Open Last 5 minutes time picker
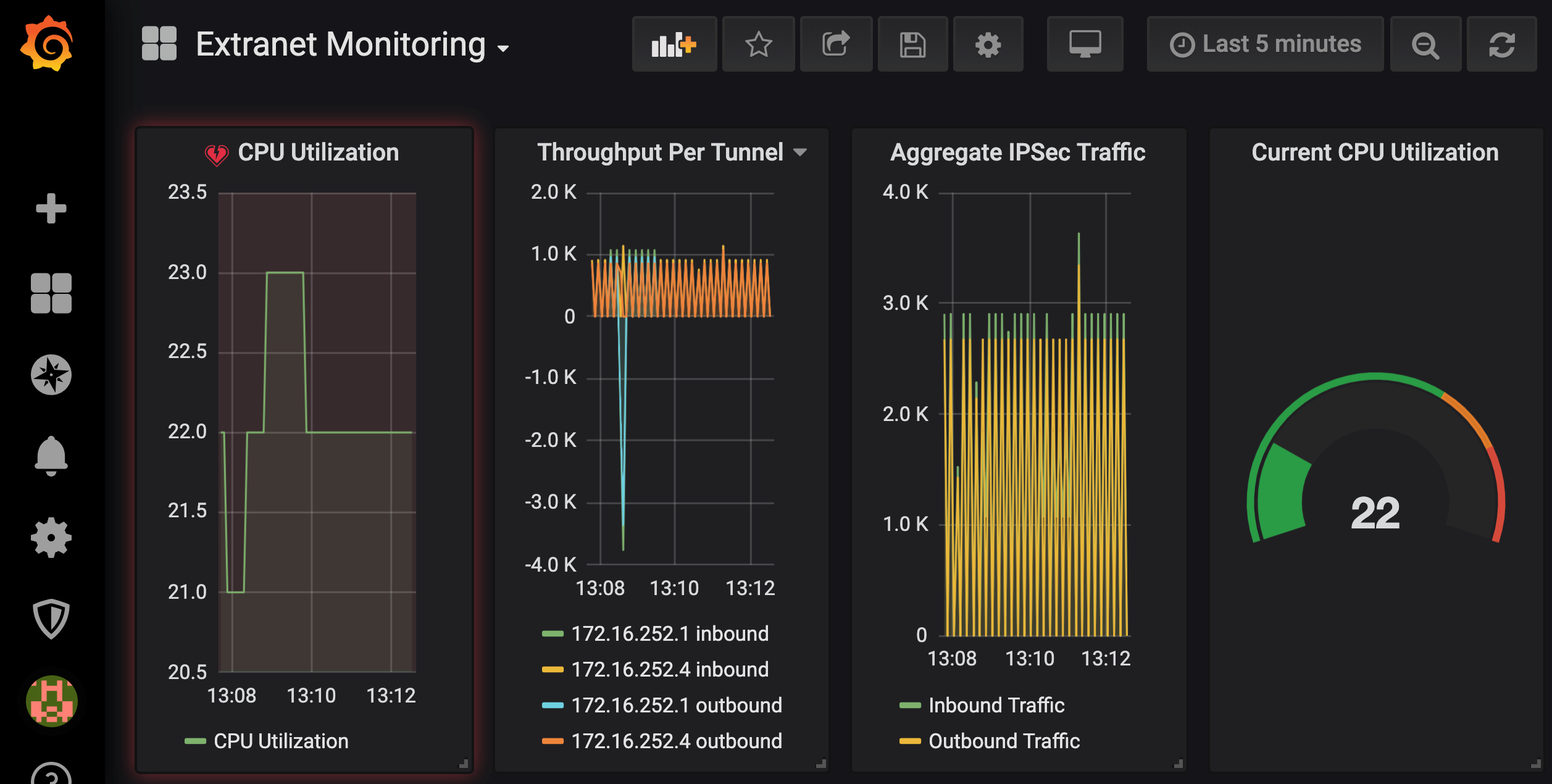Viewport: 1552px width, 784px height. point(1266,44)
